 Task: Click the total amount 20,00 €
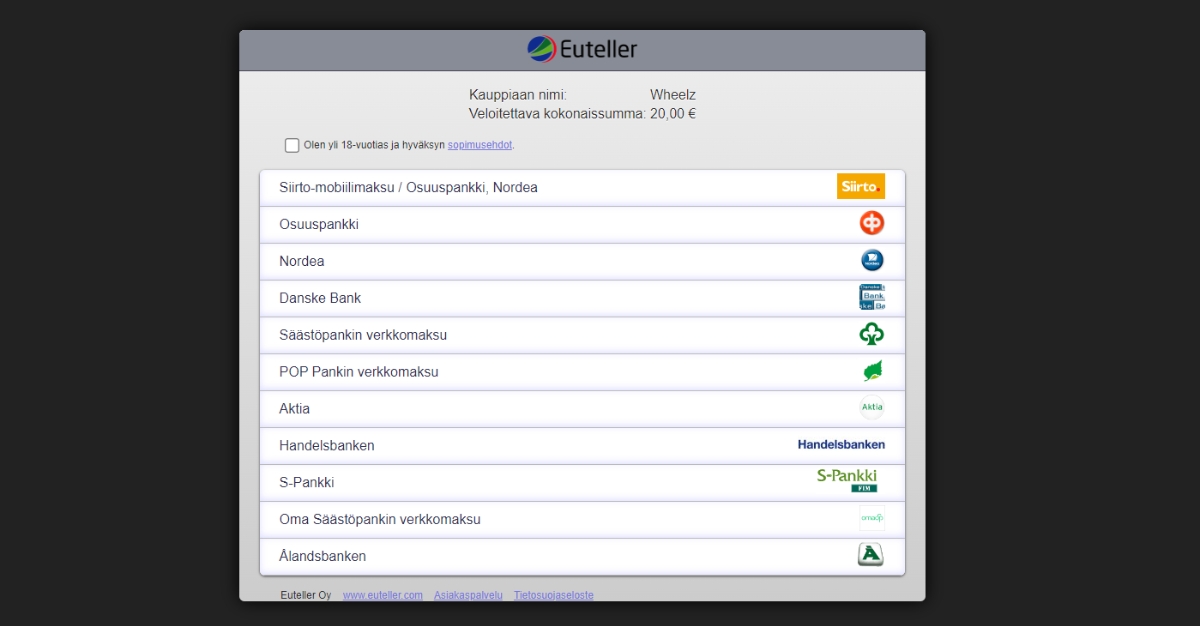673,114
